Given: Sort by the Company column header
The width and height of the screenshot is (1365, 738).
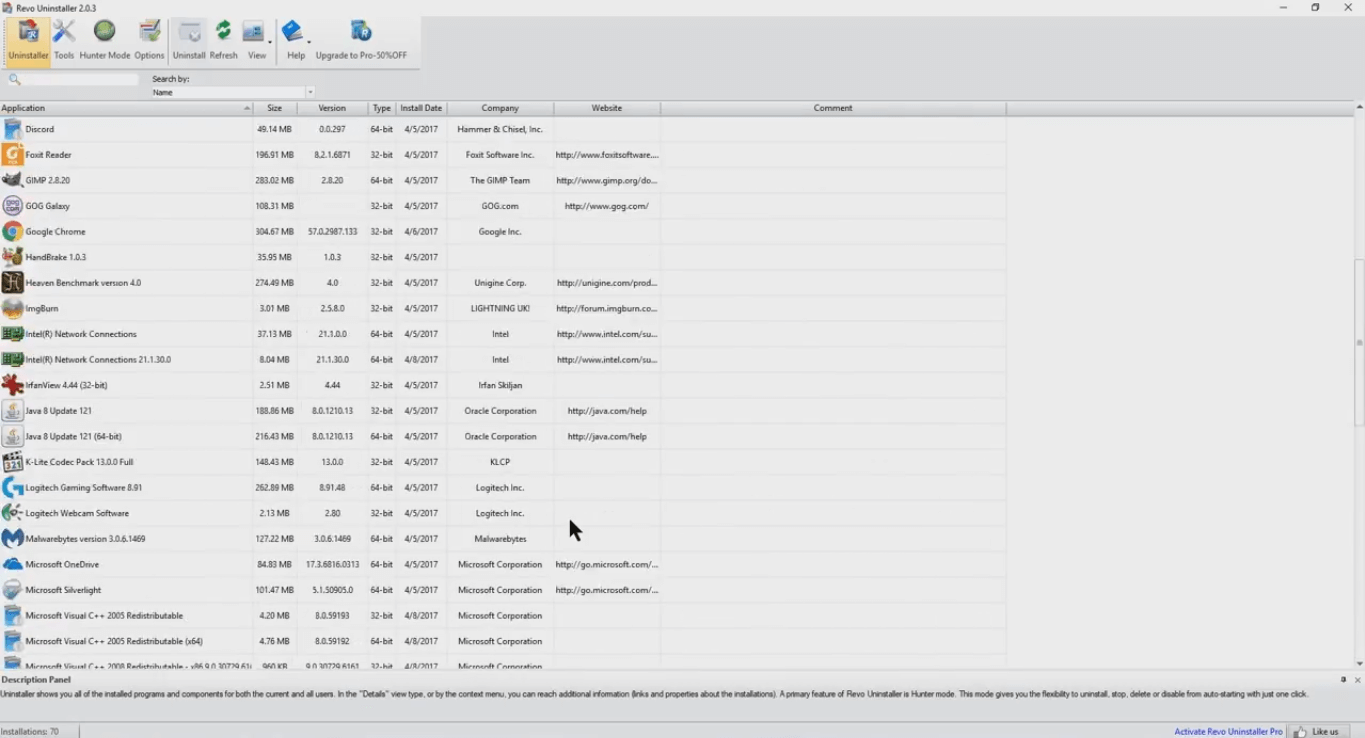Looking at the screenshot, I should 500,108.
